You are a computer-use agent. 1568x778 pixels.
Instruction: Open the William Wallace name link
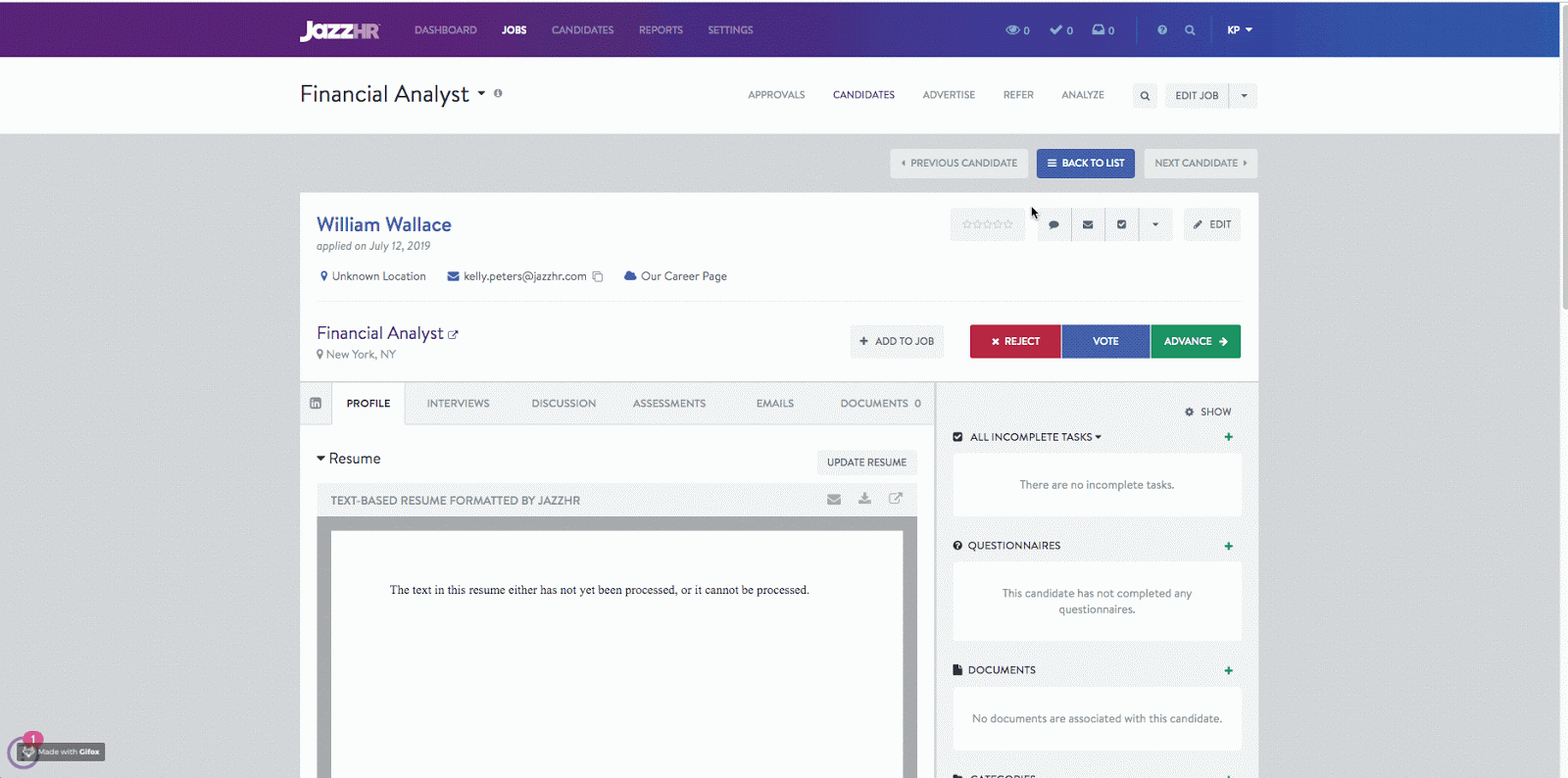(384, 225)
